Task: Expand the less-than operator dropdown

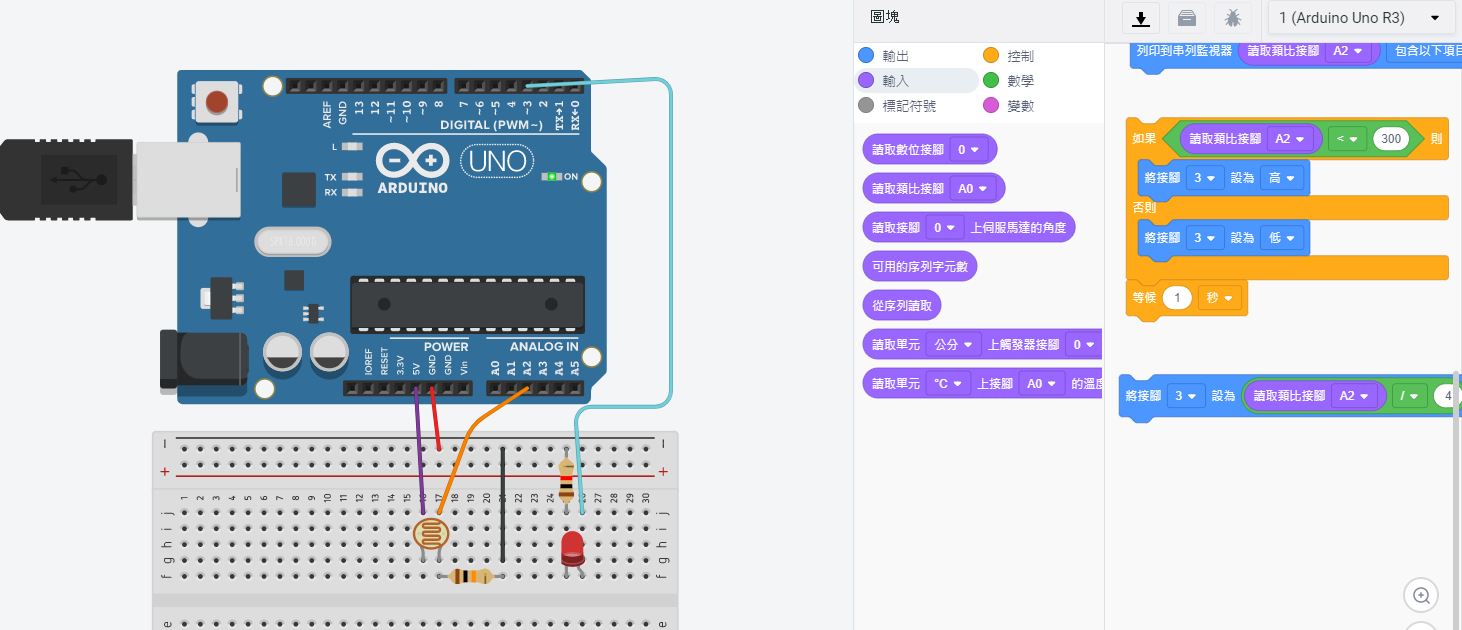Action: pos(1347,139)
